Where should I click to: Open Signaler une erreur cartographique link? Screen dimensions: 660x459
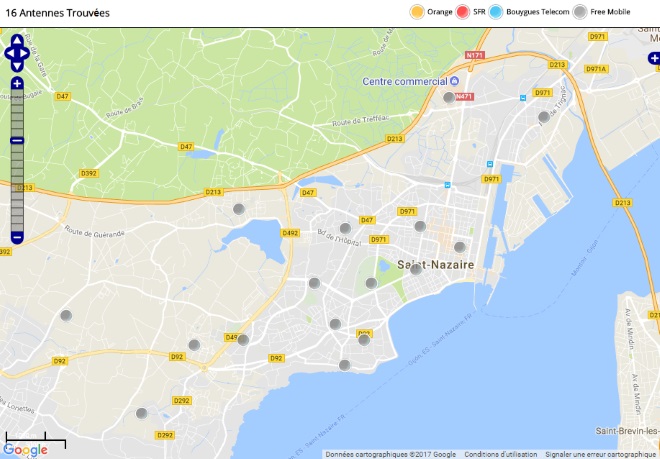click(x=601, y=454)
